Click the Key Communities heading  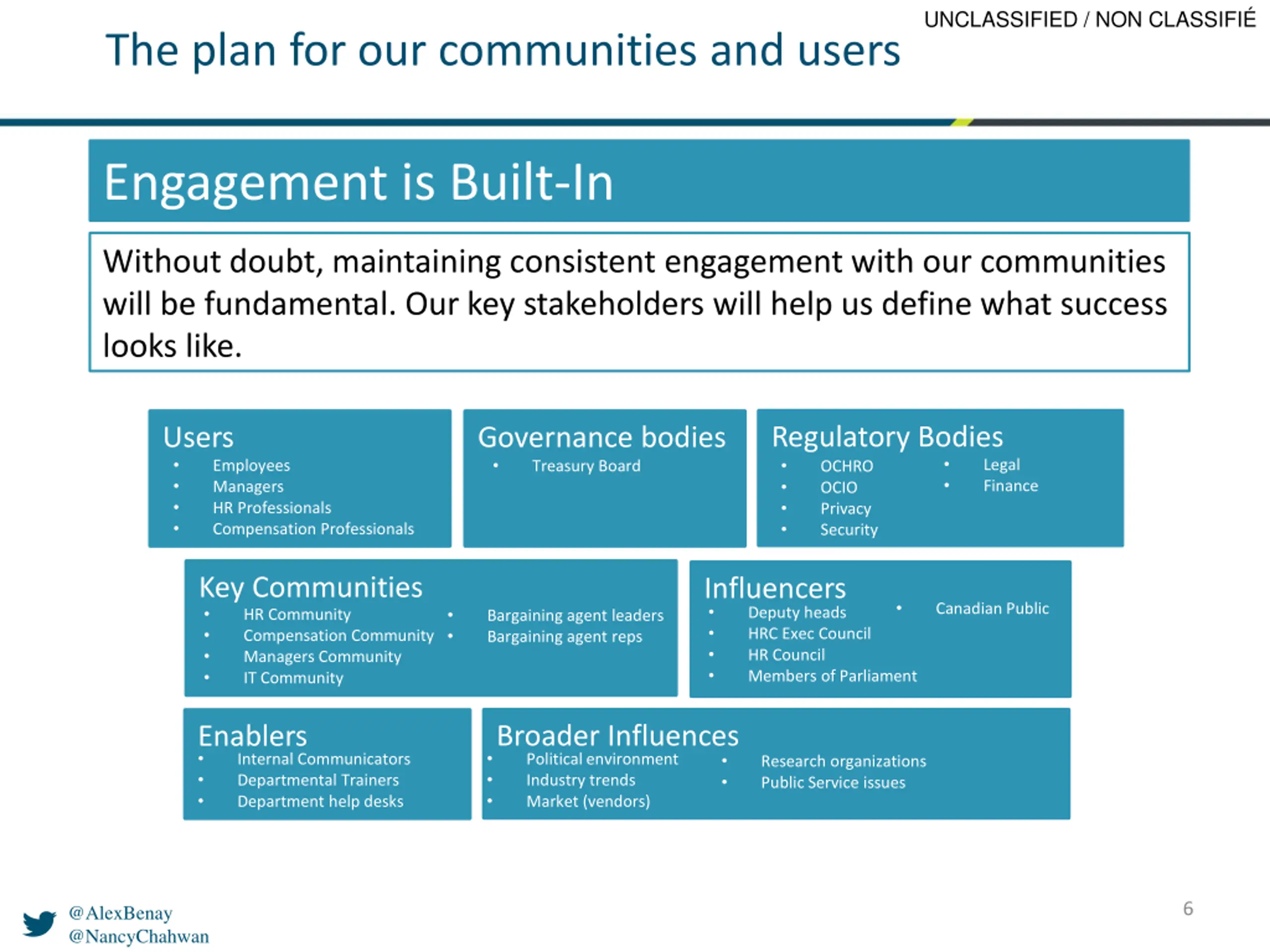click(311, 588)
